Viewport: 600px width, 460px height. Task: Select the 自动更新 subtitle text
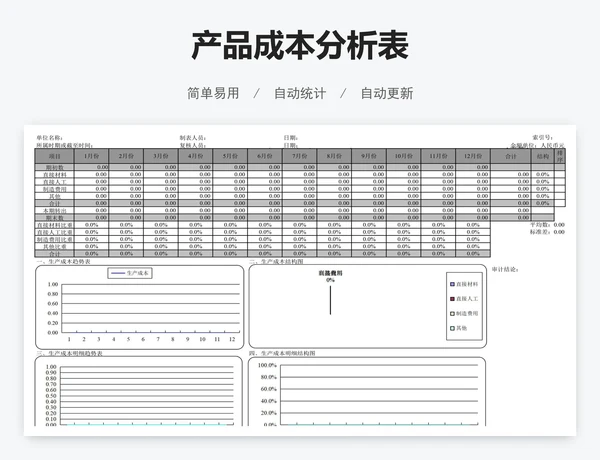click(387, 93)
